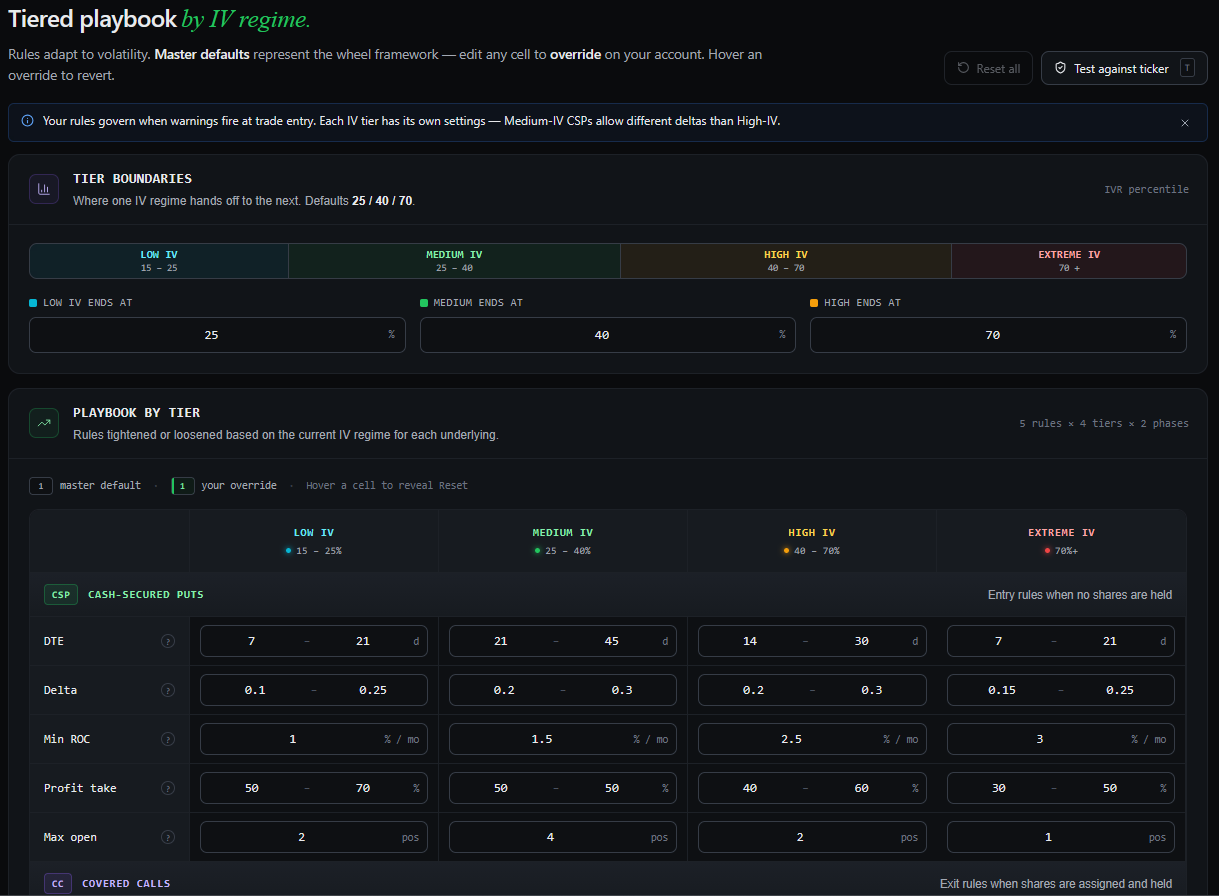Open Test against ticker
The width and height of the screenshot is (1219, 896).
pyautogui.click(x=1123, y=68)
